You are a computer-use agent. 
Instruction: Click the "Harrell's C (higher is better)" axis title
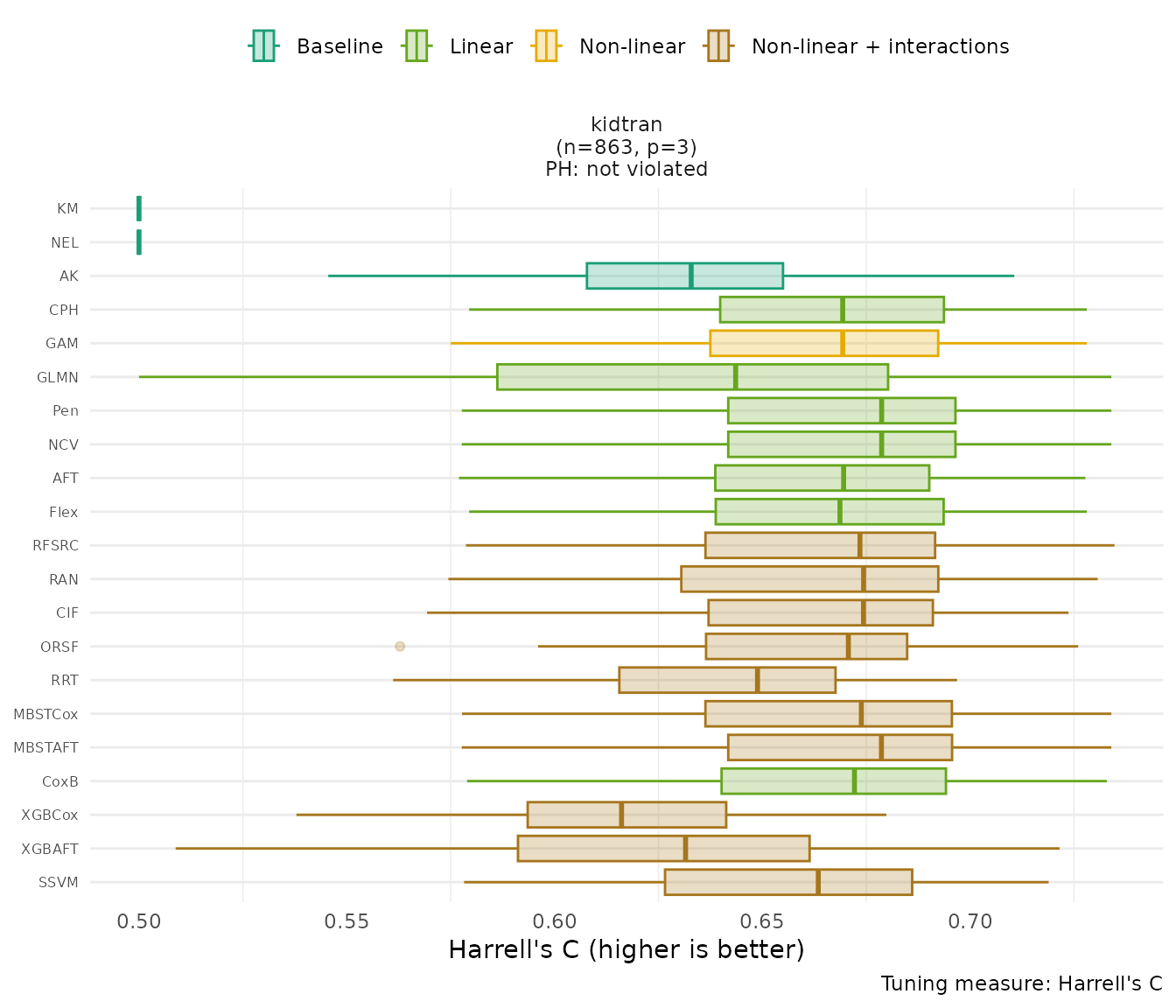626,950
